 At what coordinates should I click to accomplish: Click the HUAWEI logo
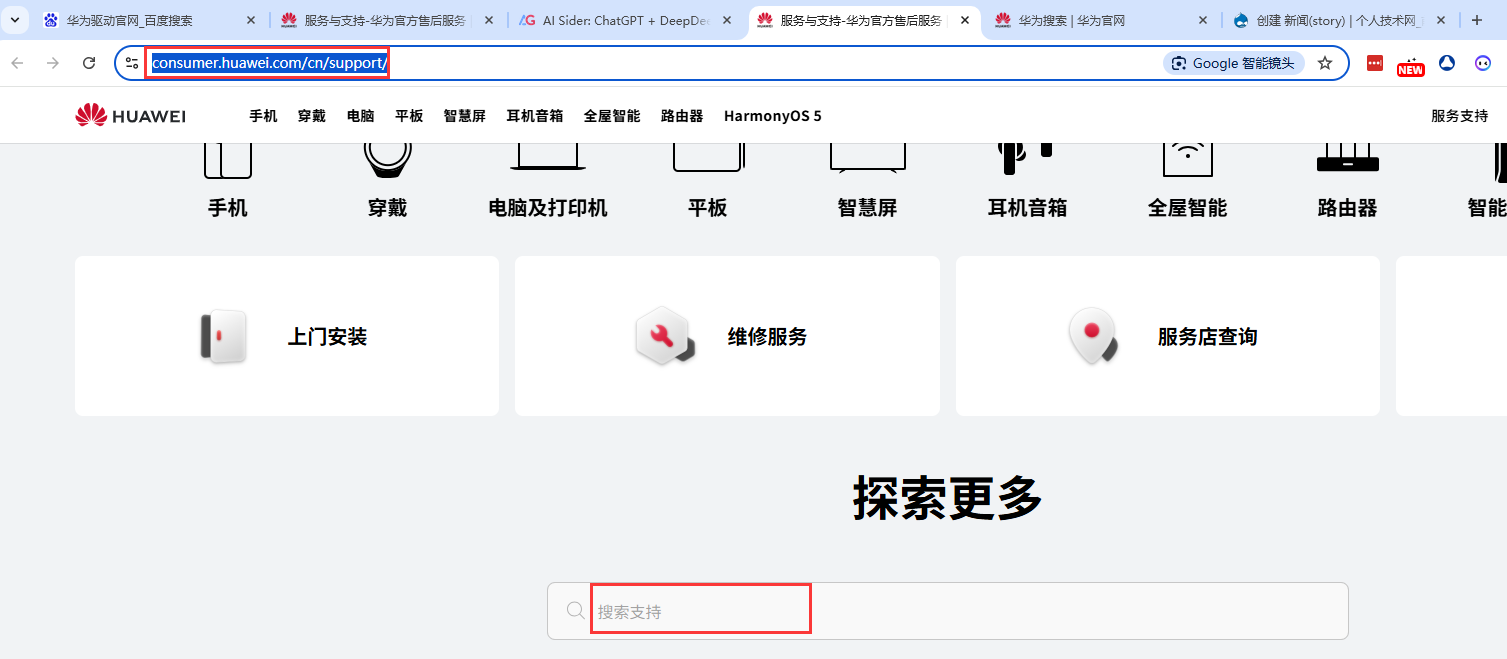(131, 116)
